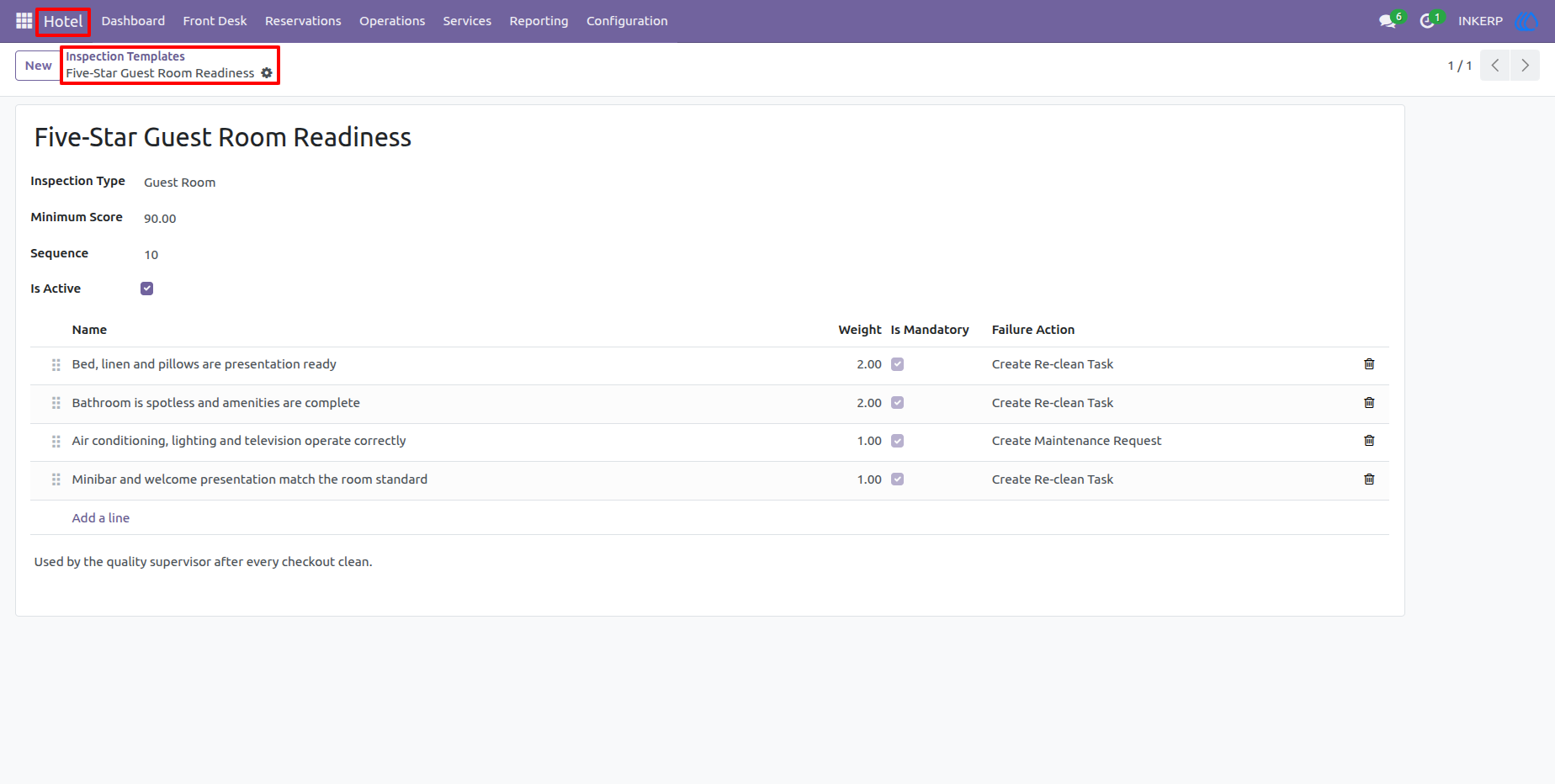Grab the drag handle for Air conditioning row
The width and height of the screenshot is (1555, 784).
pyautogui.click(x=56, y=442)
